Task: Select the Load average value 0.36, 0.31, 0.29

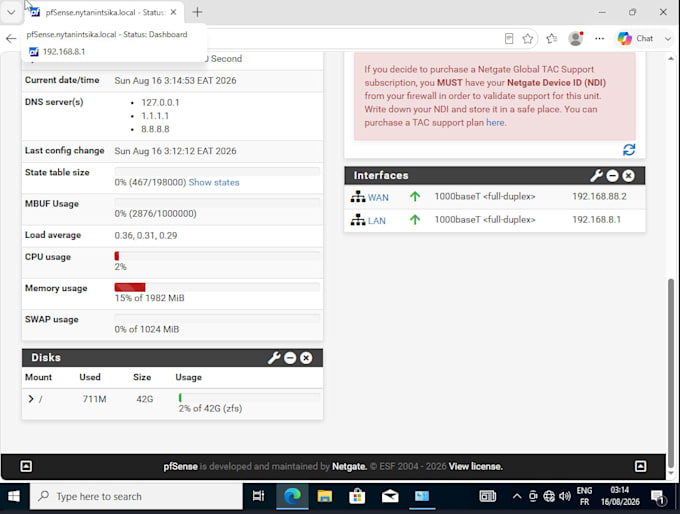Action: [x=146, y=236]
